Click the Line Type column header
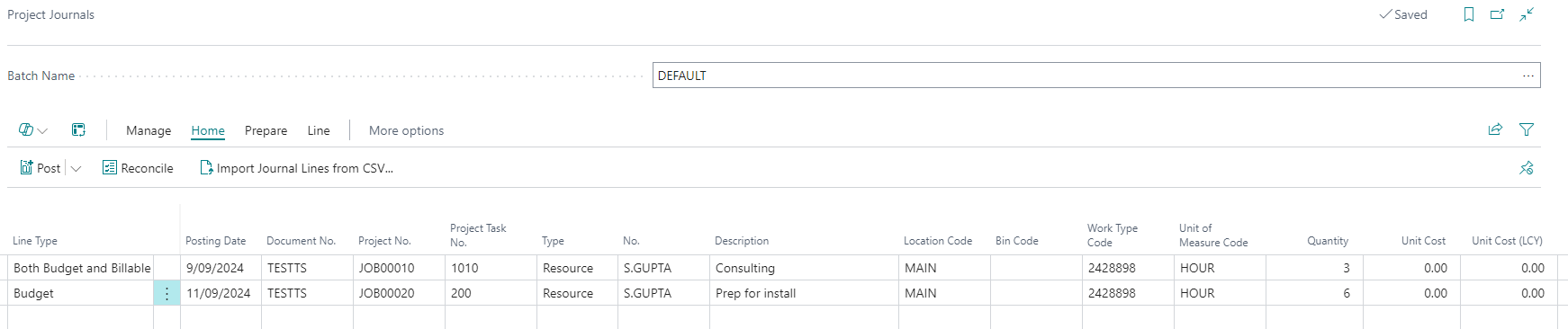Viewport: 1568px width, 329px height. (x=35, y=241)
